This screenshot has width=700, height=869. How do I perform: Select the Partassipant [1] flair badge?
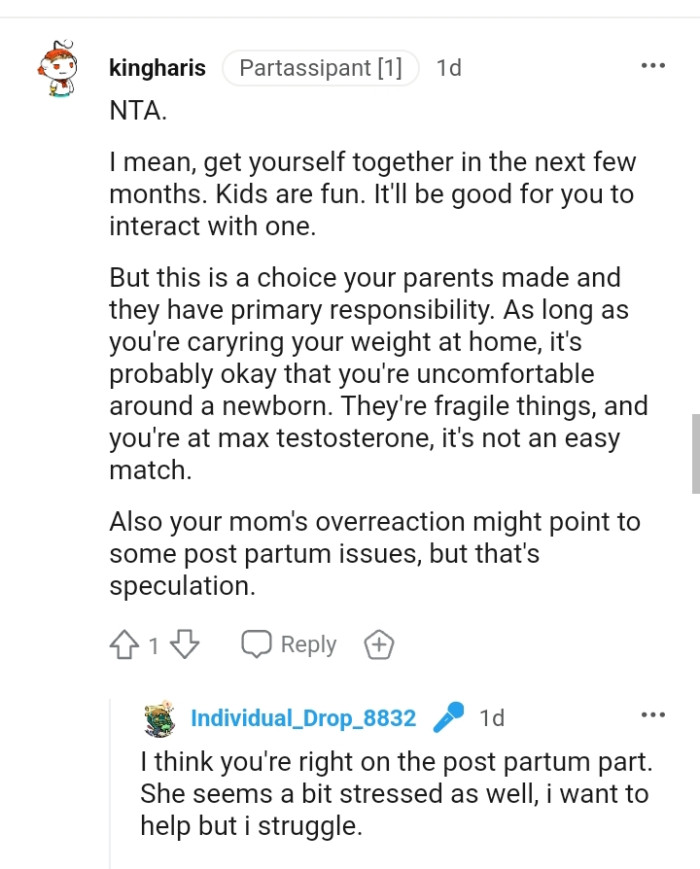[x=320, y=68]
